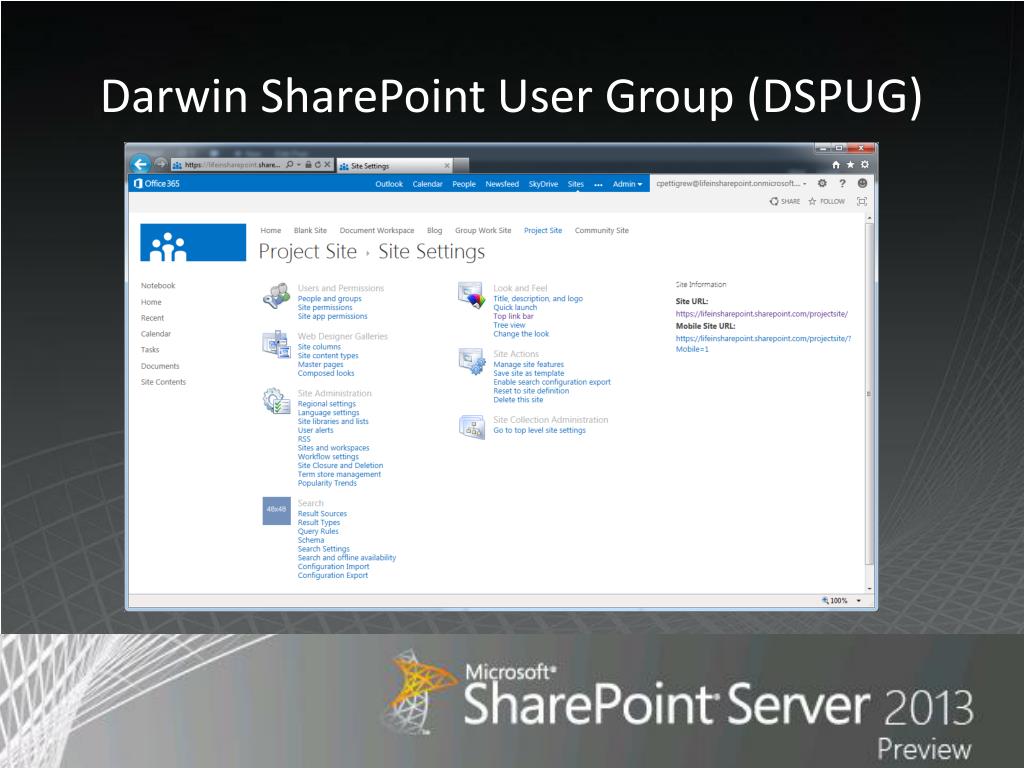Click the browser address bar URL
The width and height of the screenshot is (1024, 768).
232,165
